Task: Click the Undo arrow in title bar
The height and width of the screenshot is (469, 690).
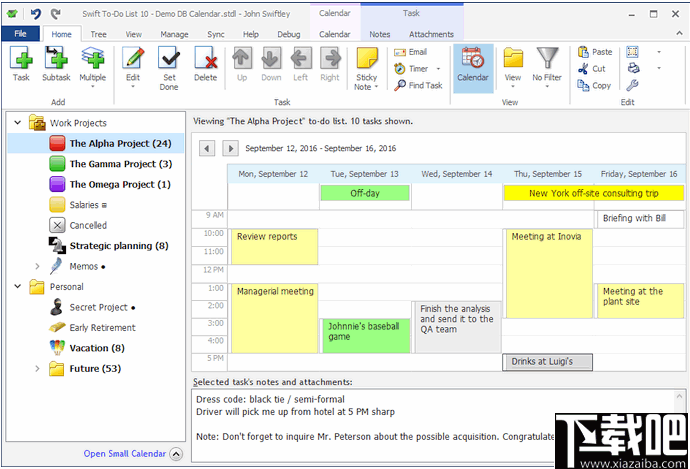Action: 36,14
